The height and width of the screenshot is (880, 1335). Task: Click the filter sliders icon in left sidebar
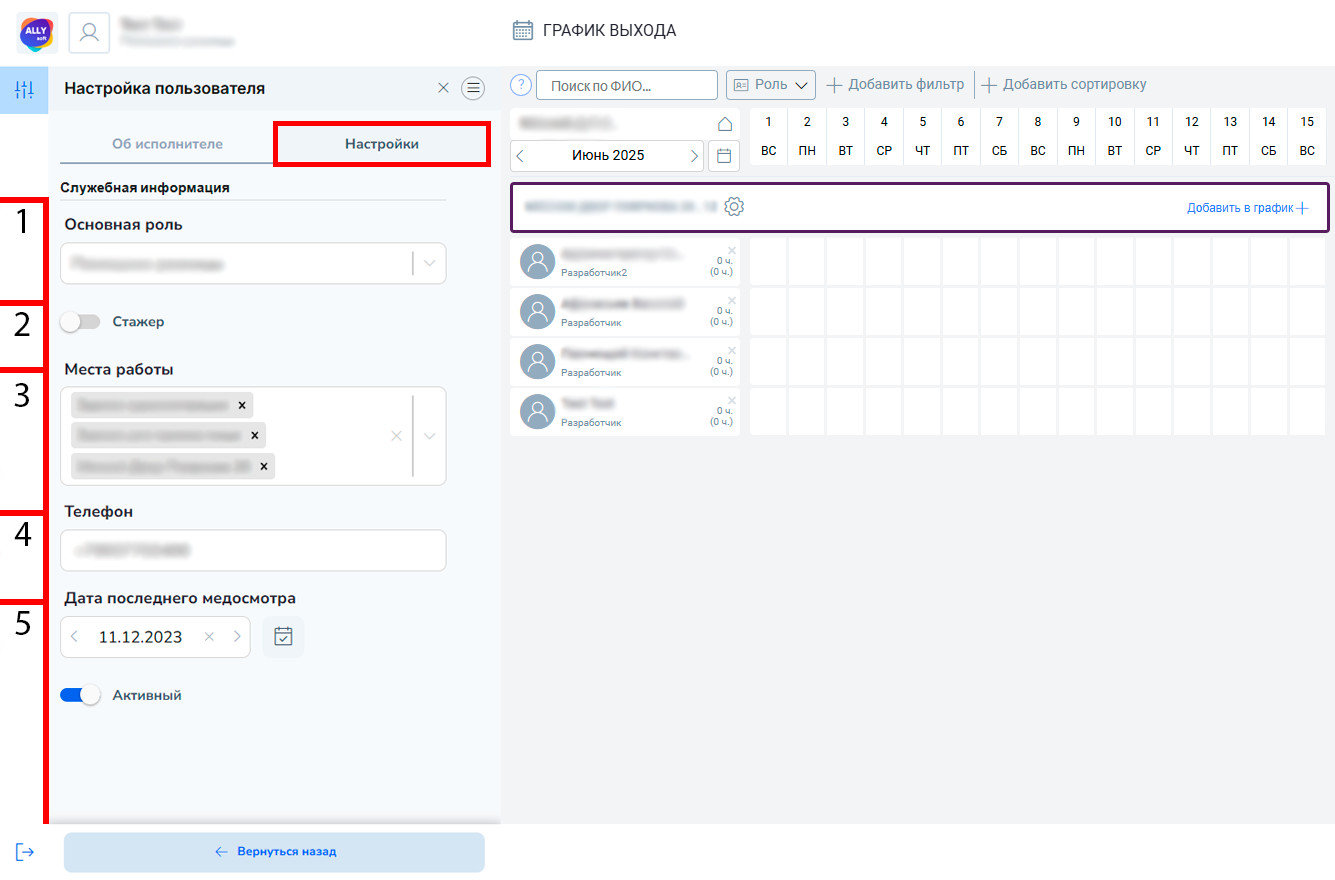click(24, 89)
